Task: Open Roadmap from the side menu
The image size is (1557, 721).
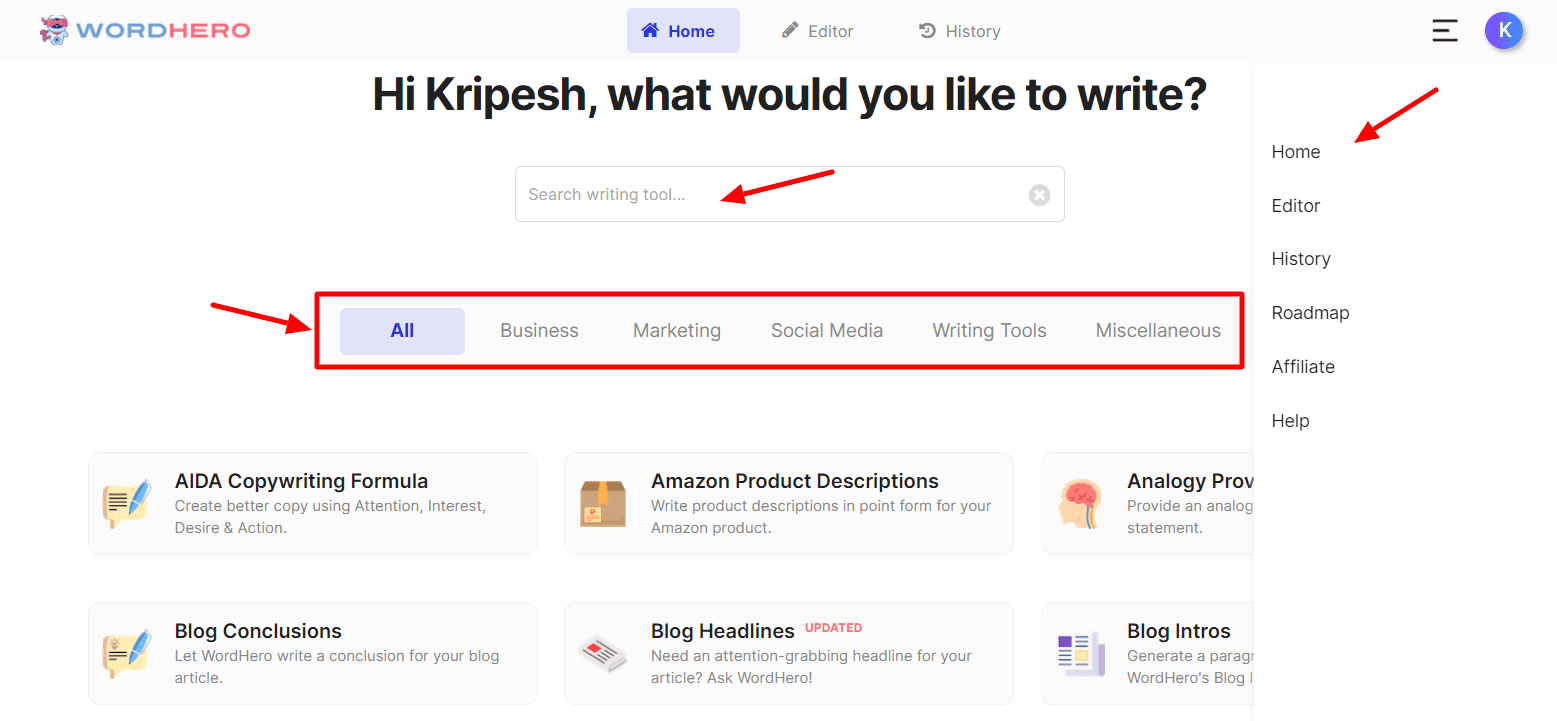Action: coord(1310,313)
